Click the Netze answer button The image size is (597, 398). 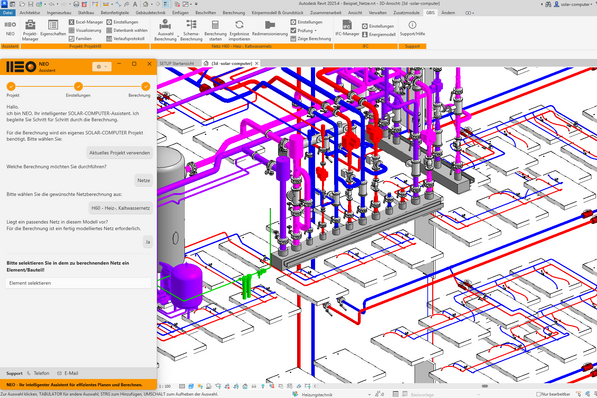pos(144,180)
